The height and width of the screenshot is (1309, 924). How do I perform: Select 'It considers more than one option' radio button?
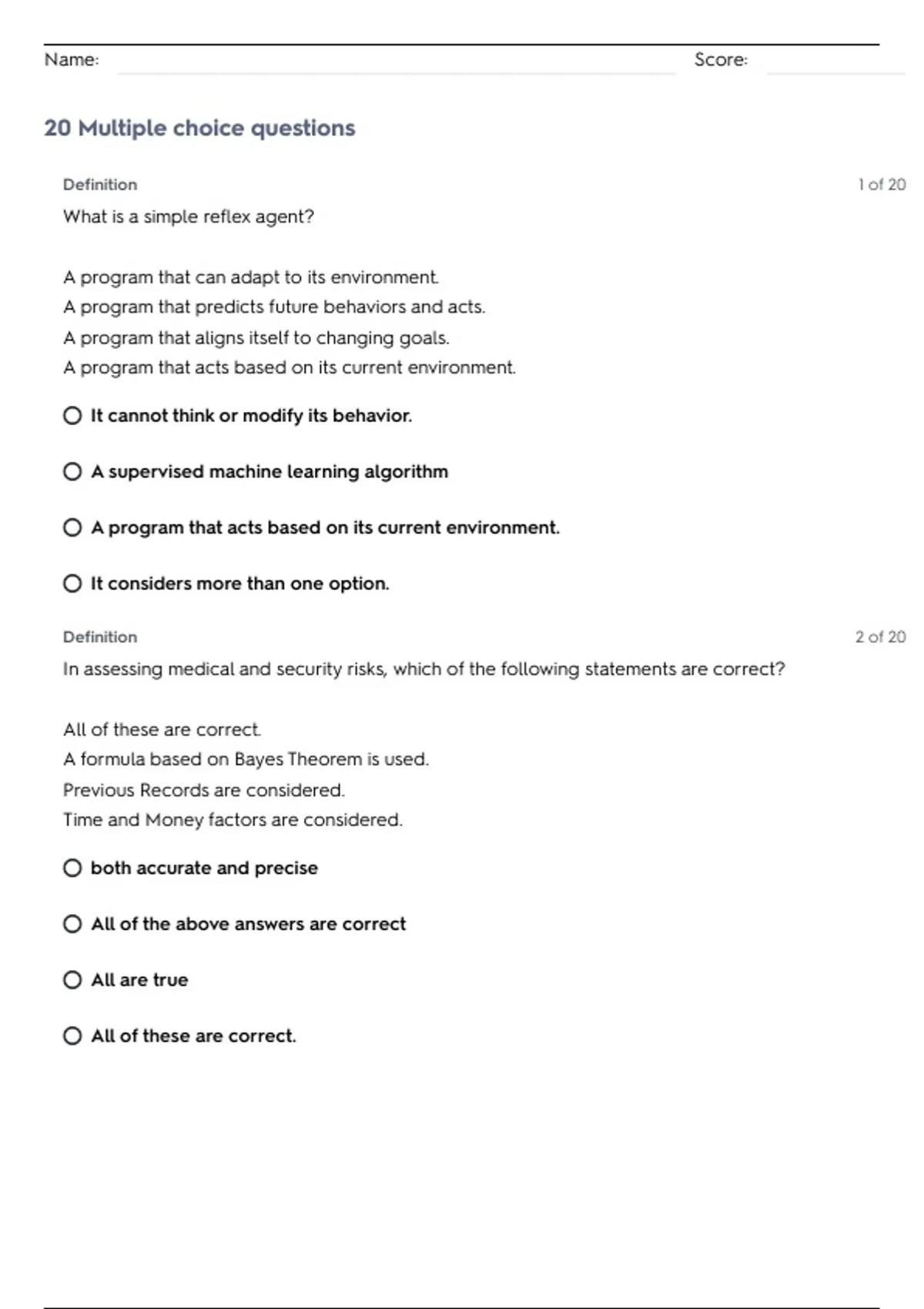pos(72,584)
